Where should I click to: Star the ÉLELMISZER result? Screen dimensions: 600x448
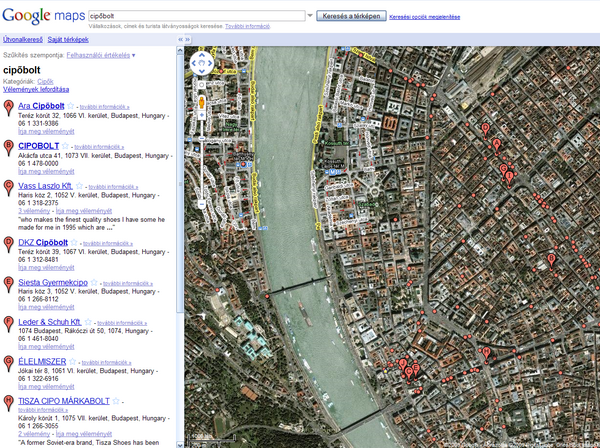pos(72,362)
